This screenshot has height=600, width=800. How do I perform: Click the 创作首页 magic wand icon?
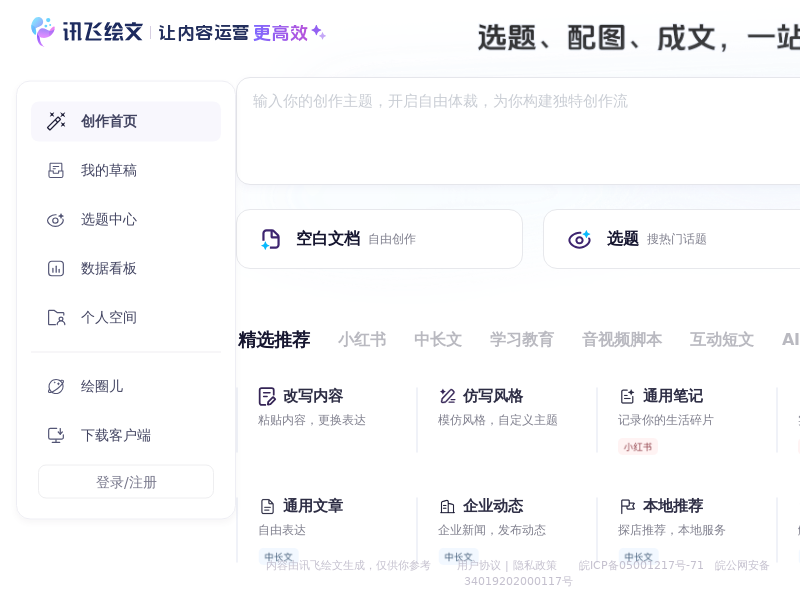click(x=56, y=121)
